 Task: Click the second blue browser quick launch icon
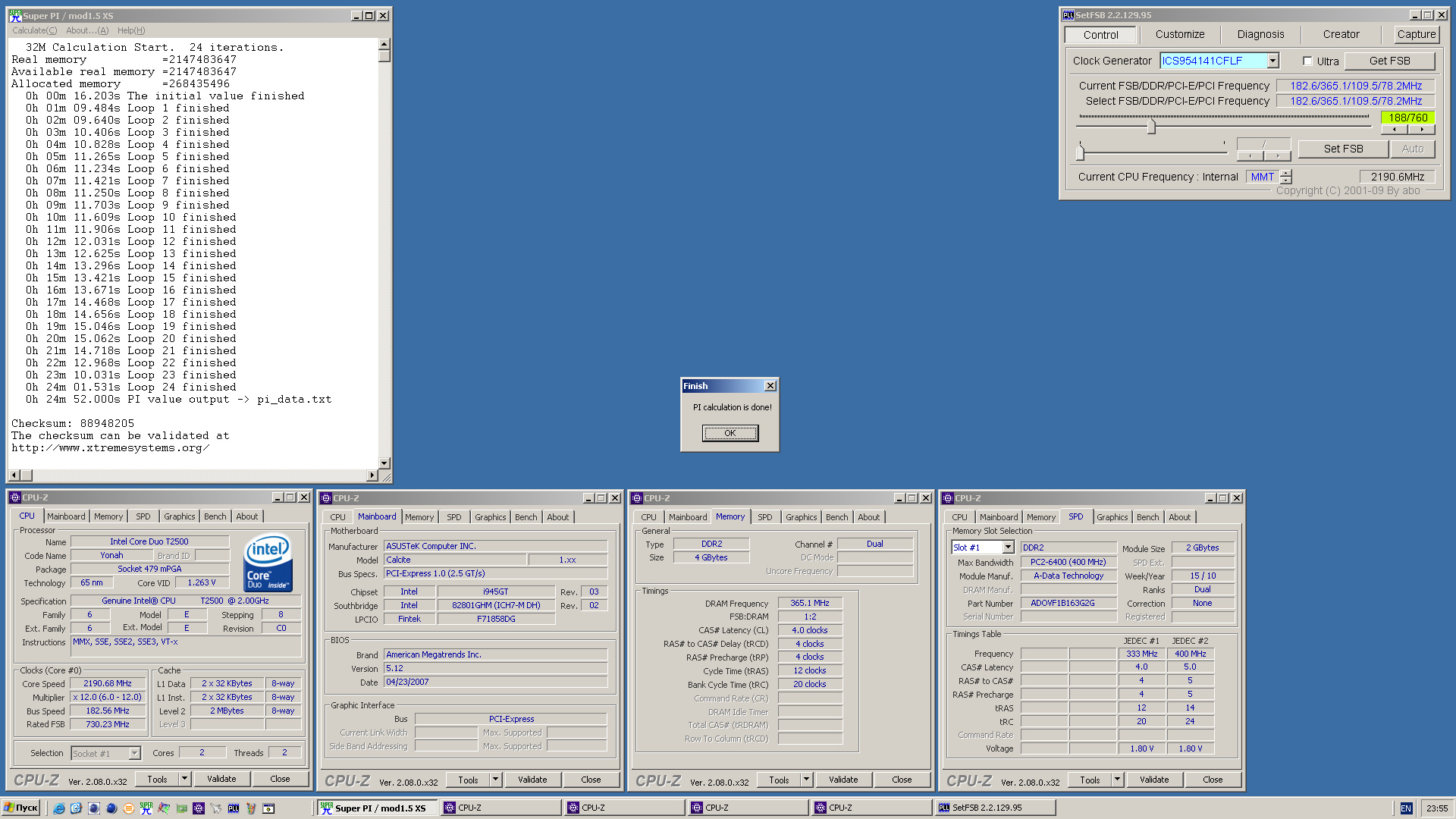tap(76, 808)
